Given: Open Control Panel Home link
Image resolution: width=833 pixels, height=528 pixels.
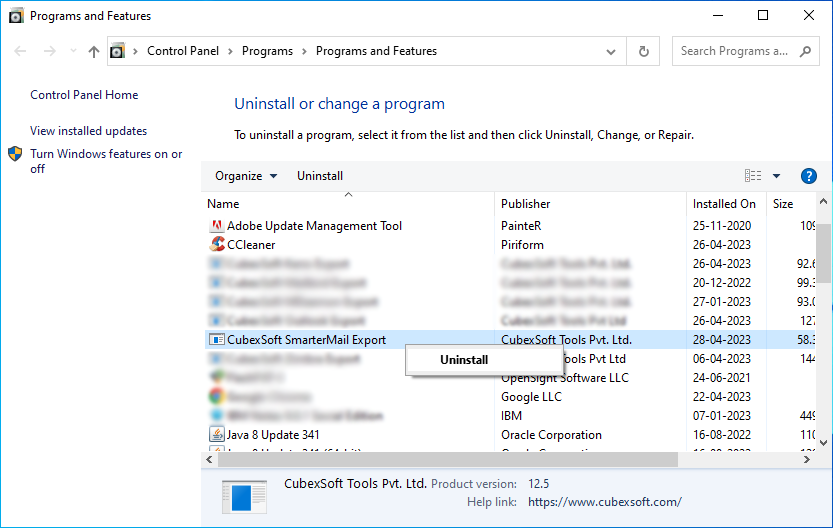Looking at the screenshot, I should pos(84,95).
